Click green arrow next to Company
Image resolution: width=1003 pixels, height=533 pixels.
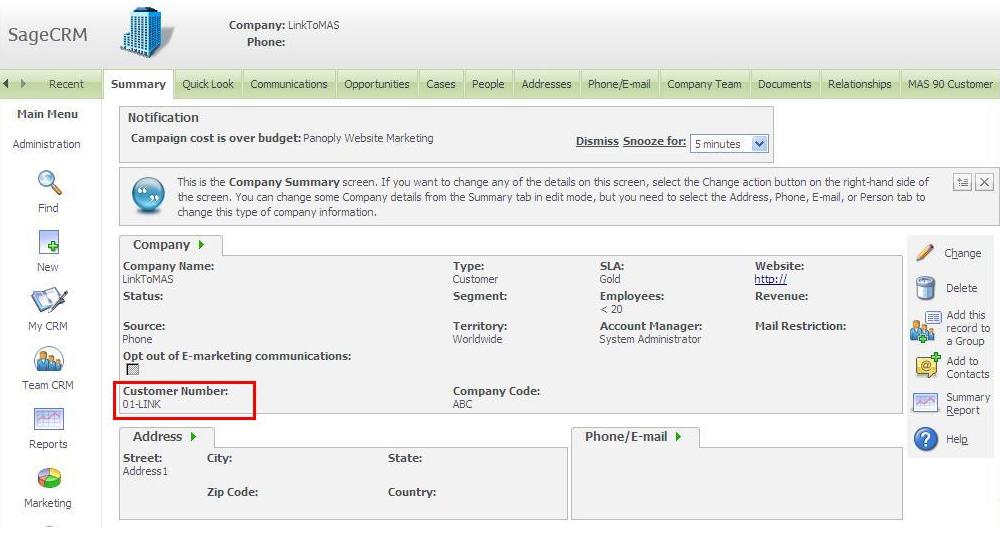[201, 244]
